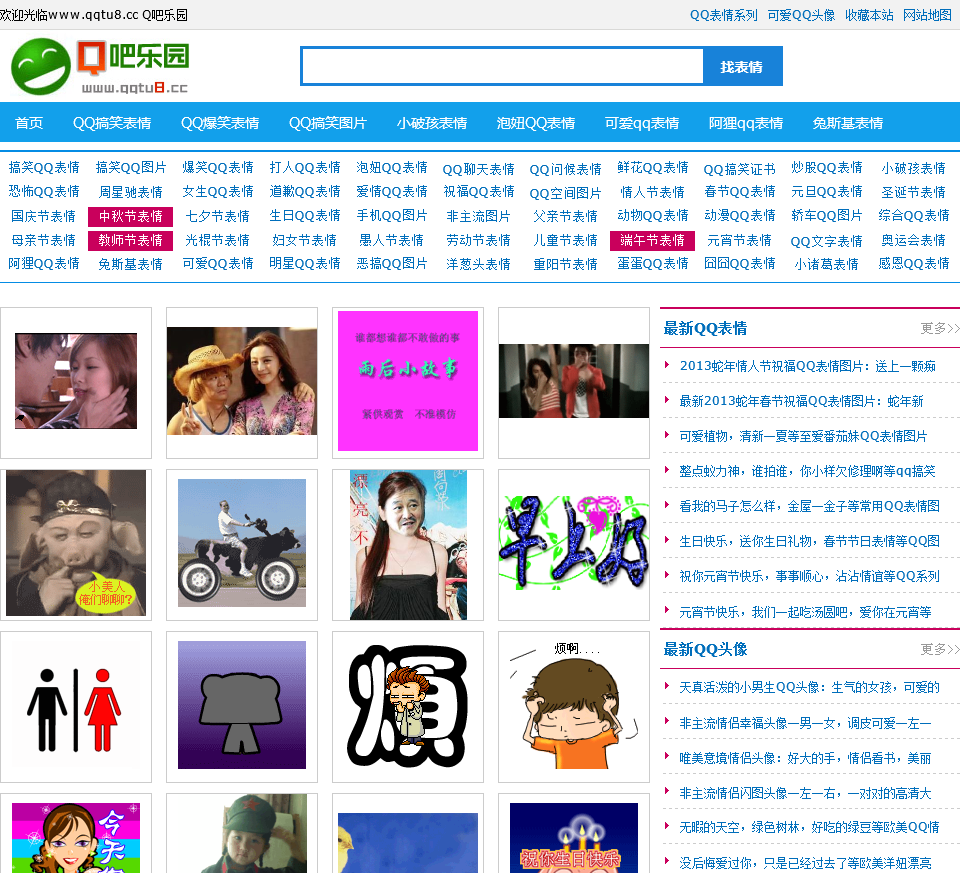Open the 可爱植物，清新一夏 article link
The width and height of the screenshot is (960, 873).
803,436
